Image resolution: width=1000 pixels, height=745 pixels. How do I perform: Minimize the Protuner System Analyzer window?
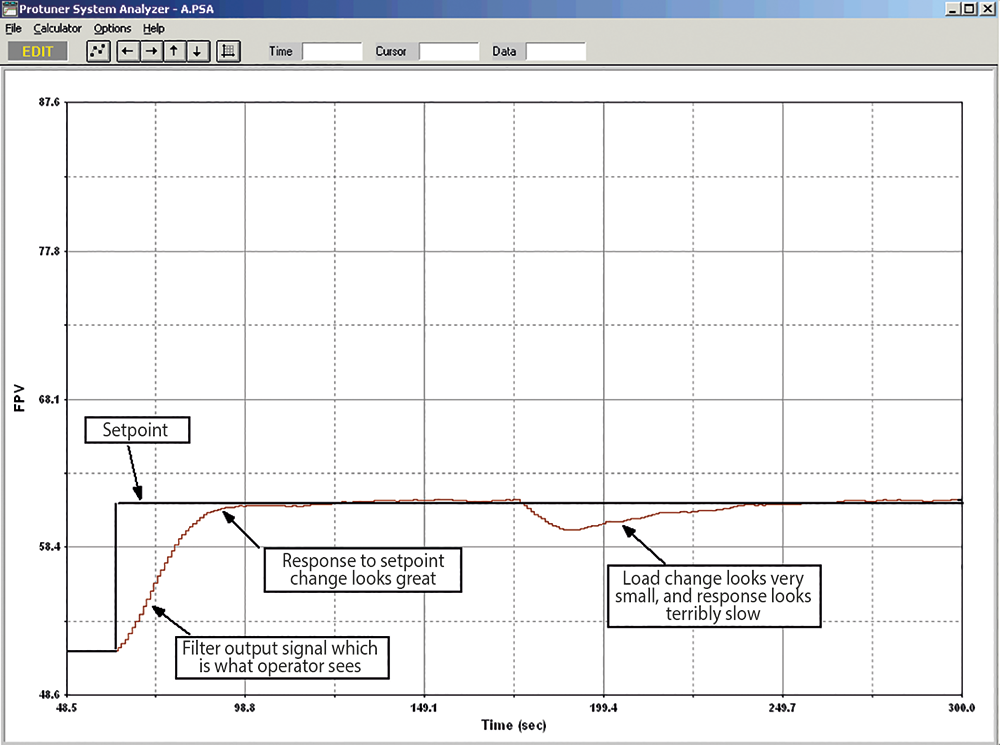(x=953, y=9)
